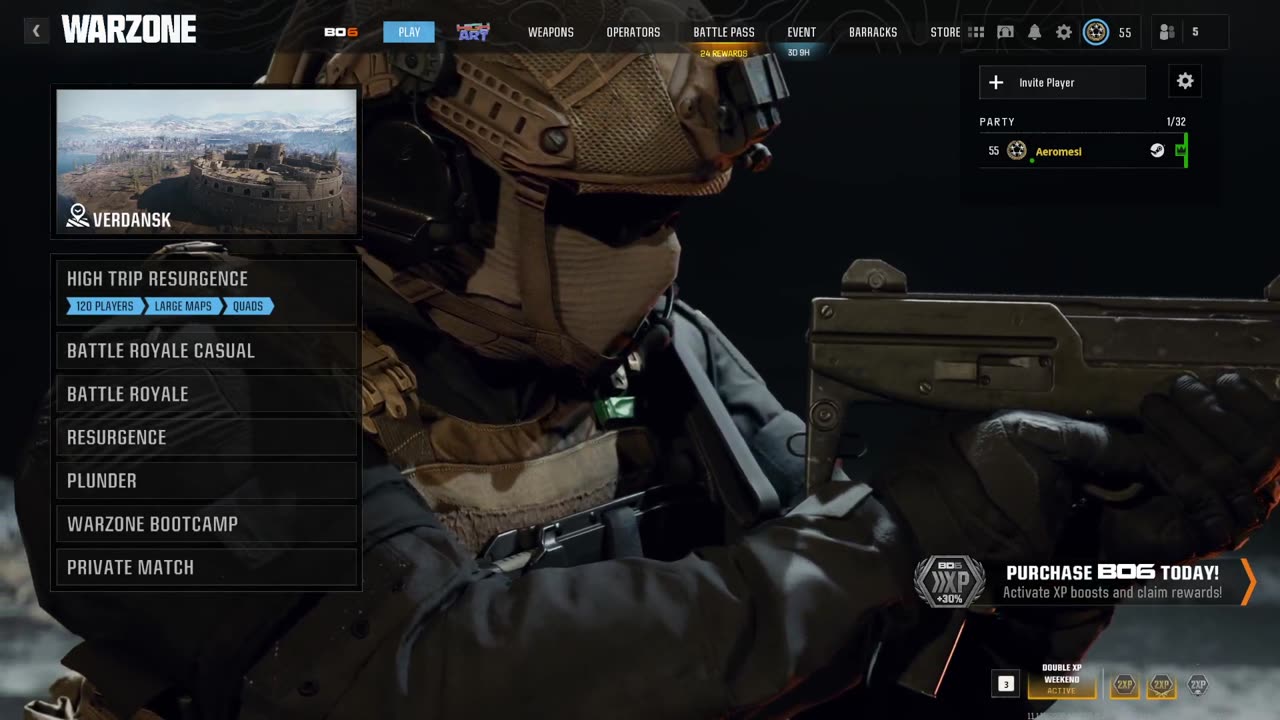Select Battle Royale Casual mode
Image resolution: width=1280 pixels, height=720 pixels.
tap(207, 351)
